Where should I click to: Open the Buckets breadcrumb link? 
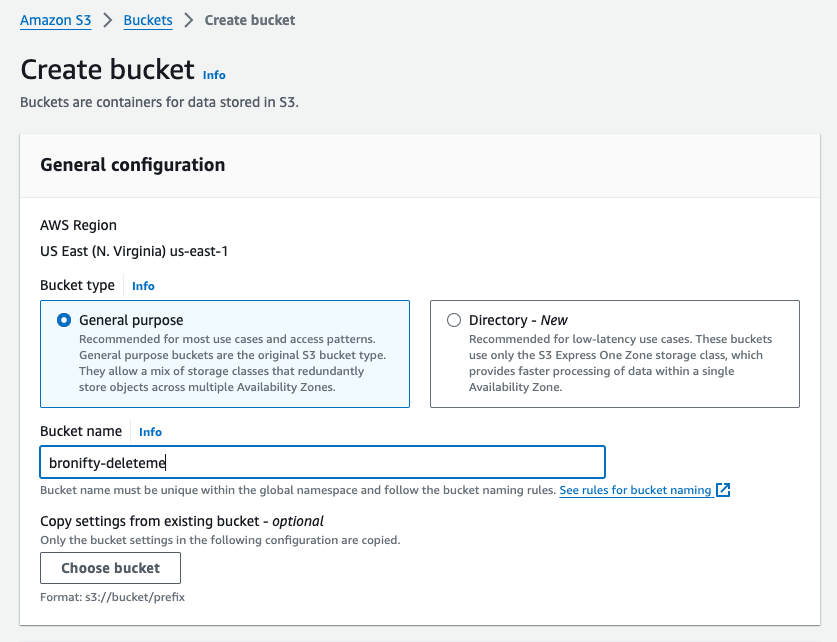pos(146,19)
